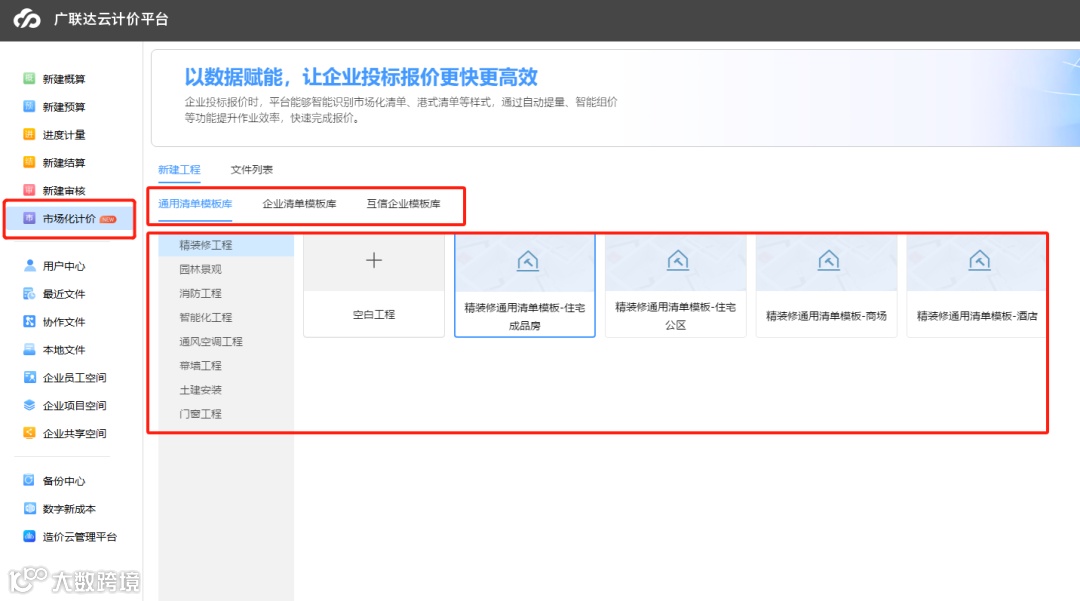
Task: Click the 新建预算 sidebar icon
Action: 29,106
